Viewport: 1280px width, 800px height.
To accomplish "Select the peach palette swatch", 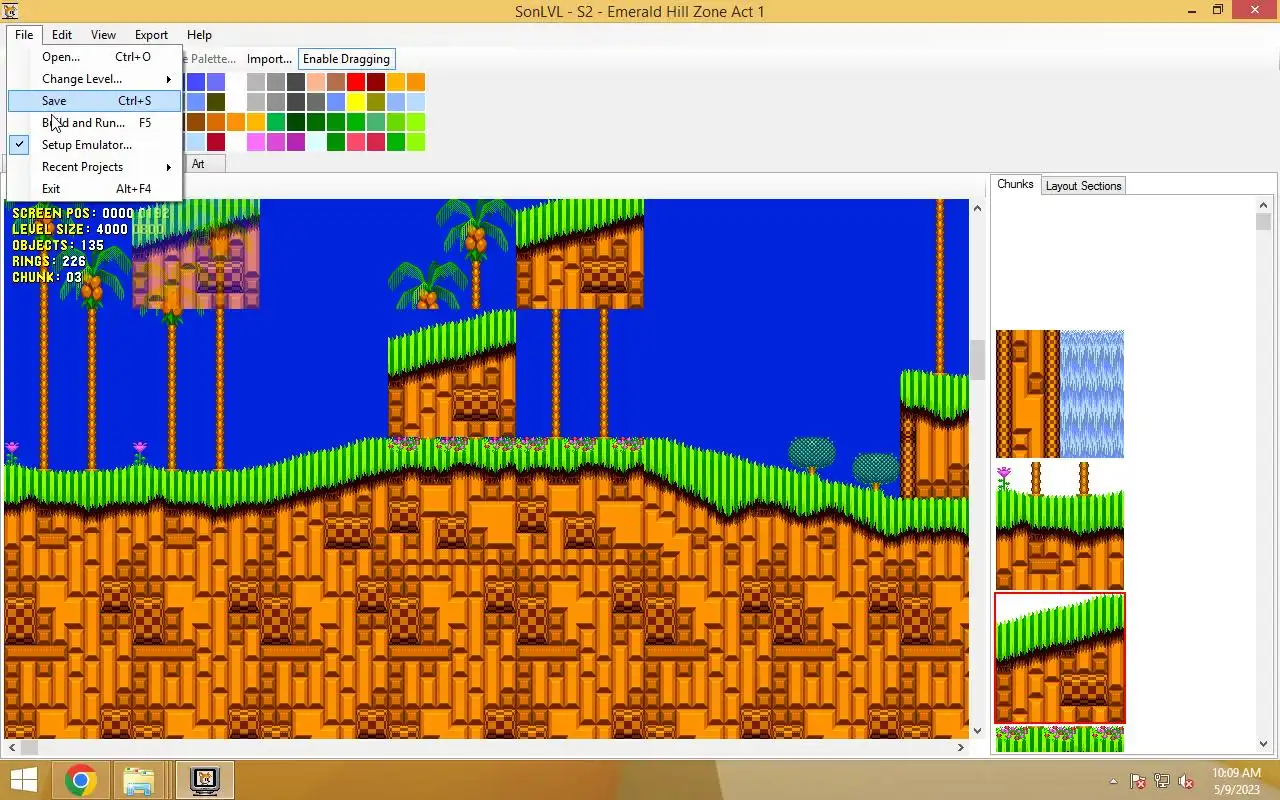I will (316, 82).
